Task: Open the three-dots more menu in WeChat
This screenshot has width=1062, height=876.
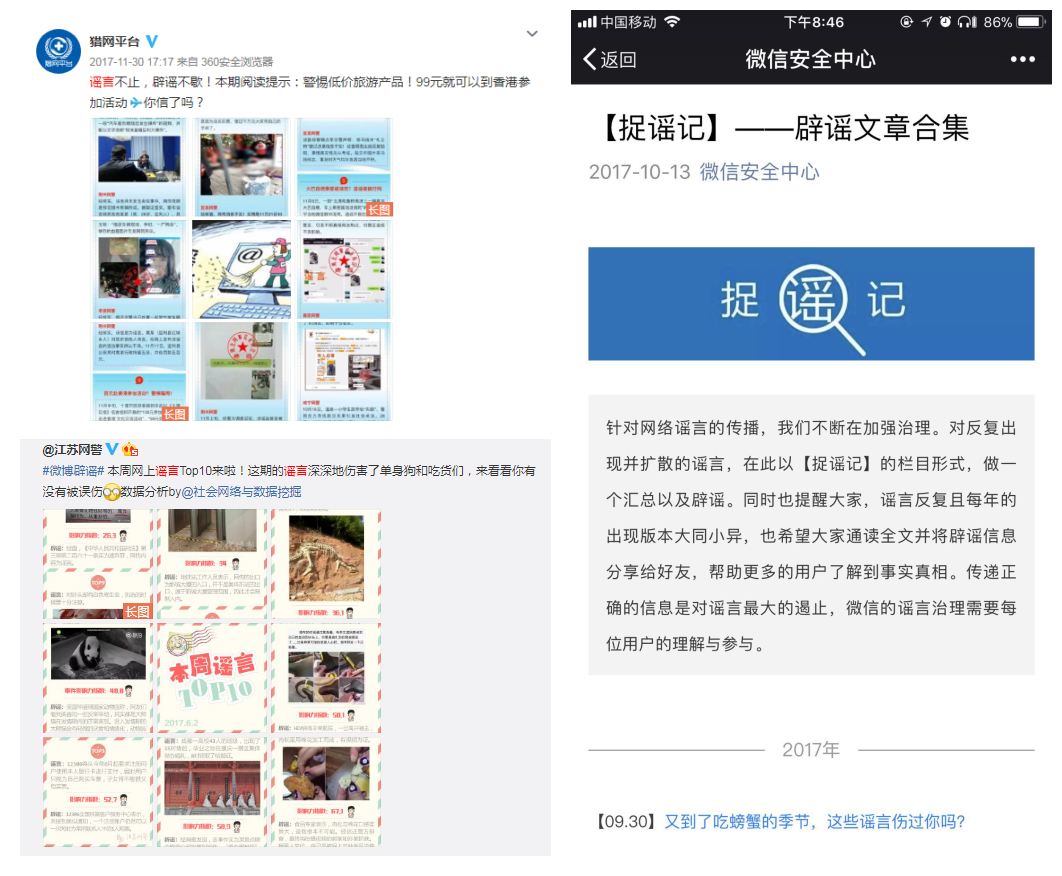Action: pyautogui.click(x=1022, y=59)
